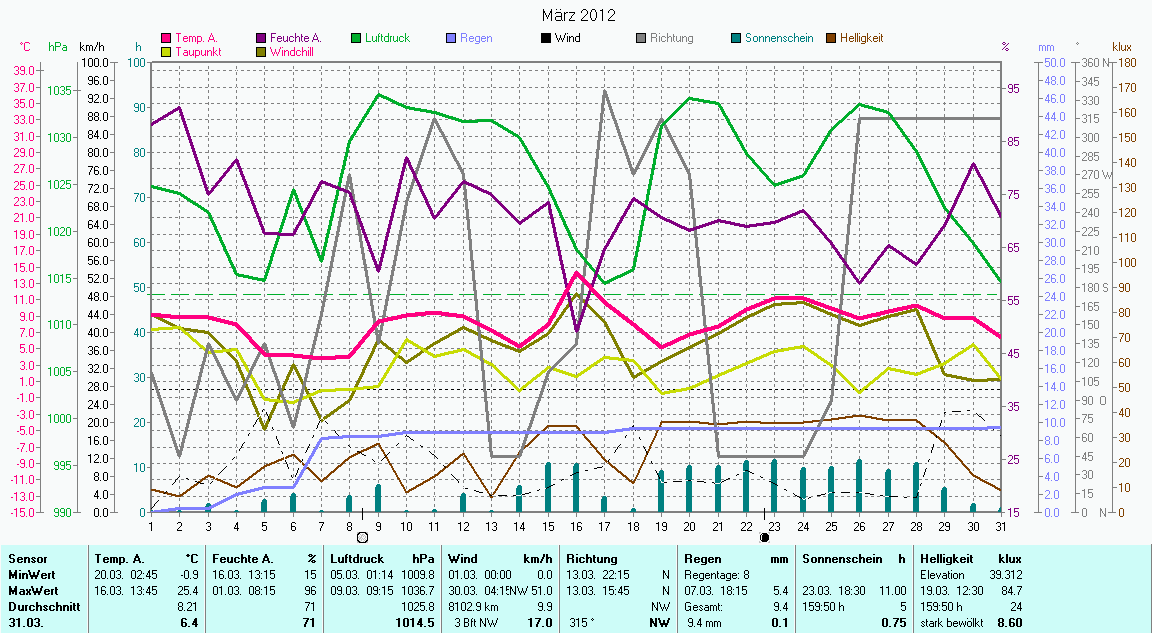The image size is (1152, 633).
Task: Select the teal Sonnenschein legend marker
Action: [736, 38]
